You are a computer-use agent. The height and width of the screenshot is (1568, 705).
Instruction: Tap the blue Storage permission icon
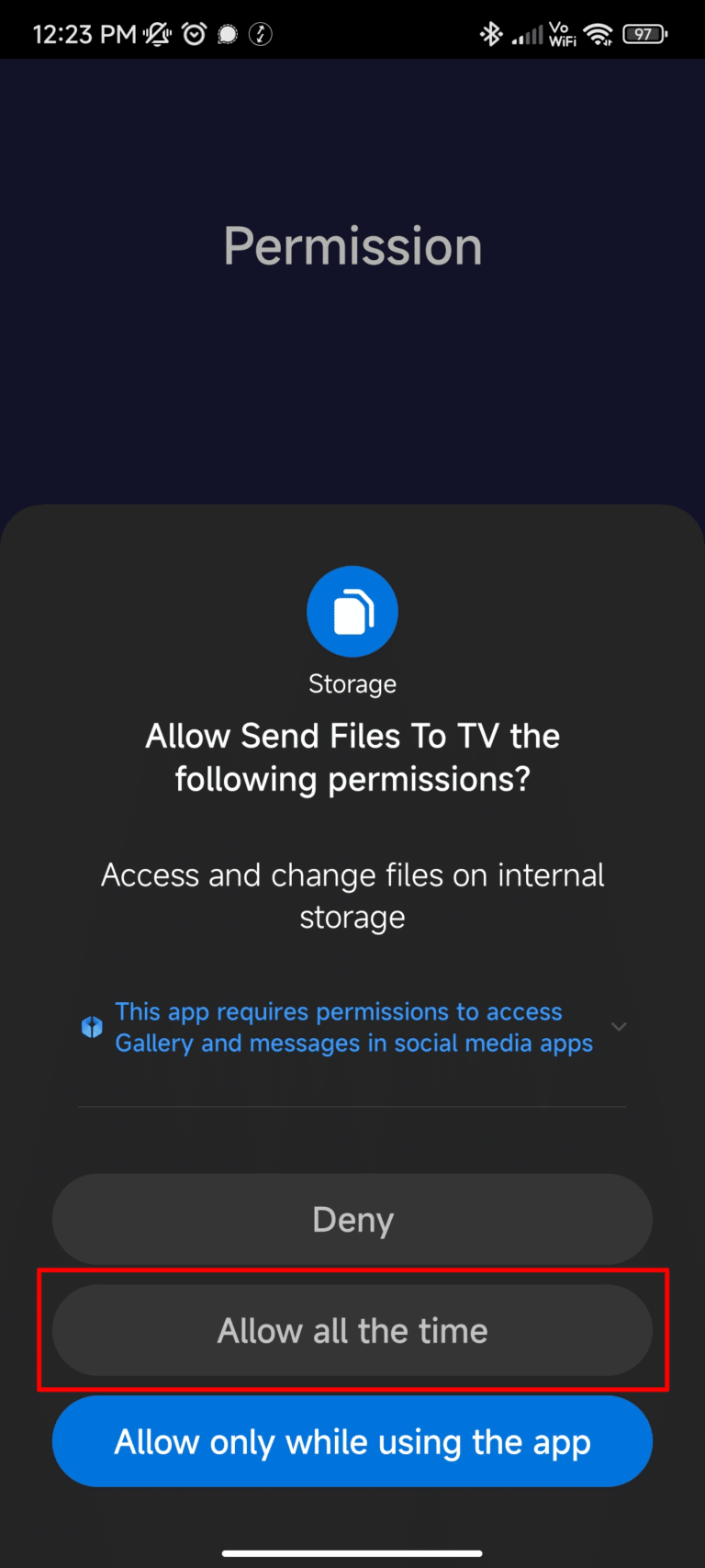click(x=352, y=612)
